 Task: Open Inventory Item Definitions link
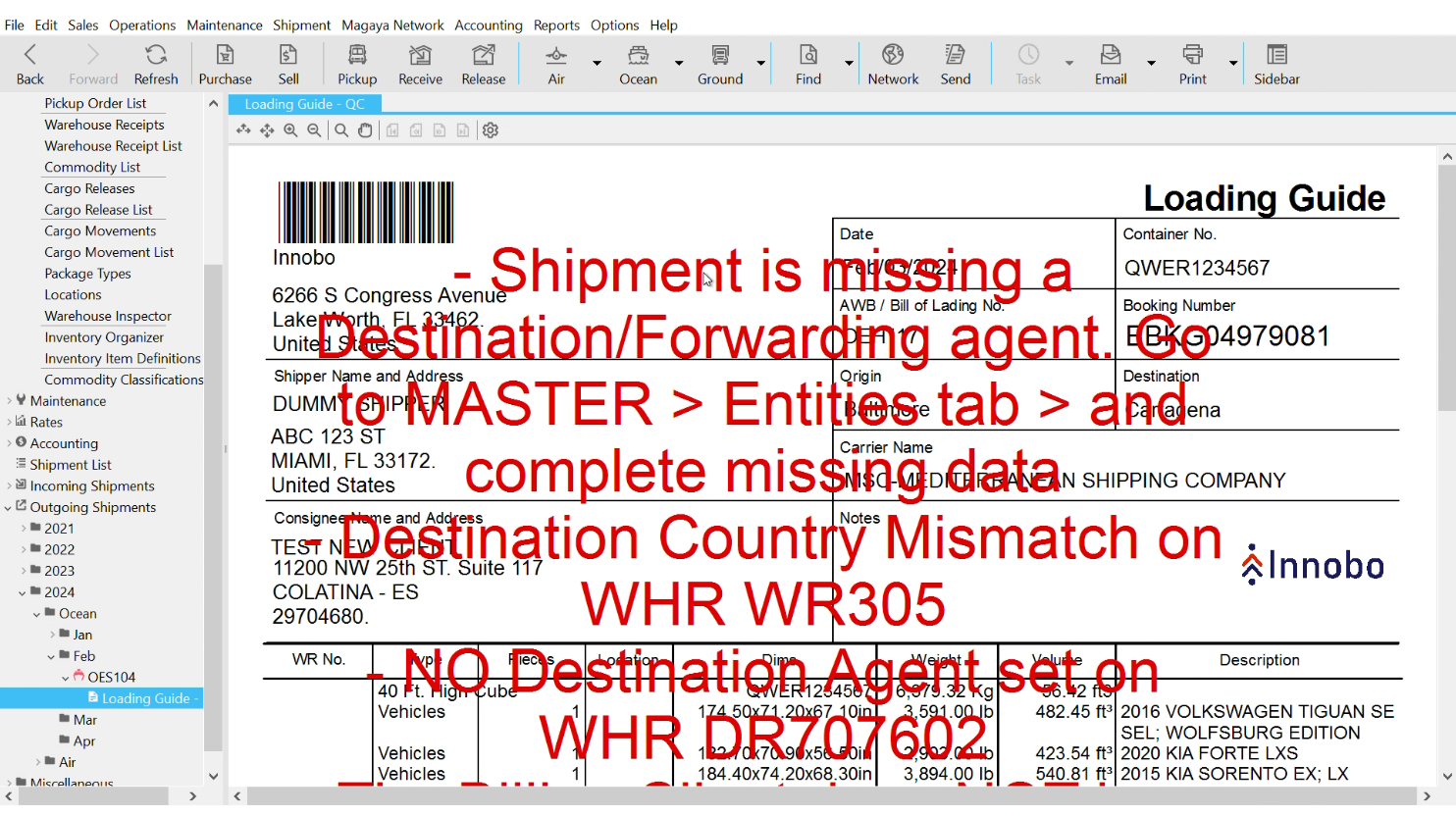pos(123,358)
